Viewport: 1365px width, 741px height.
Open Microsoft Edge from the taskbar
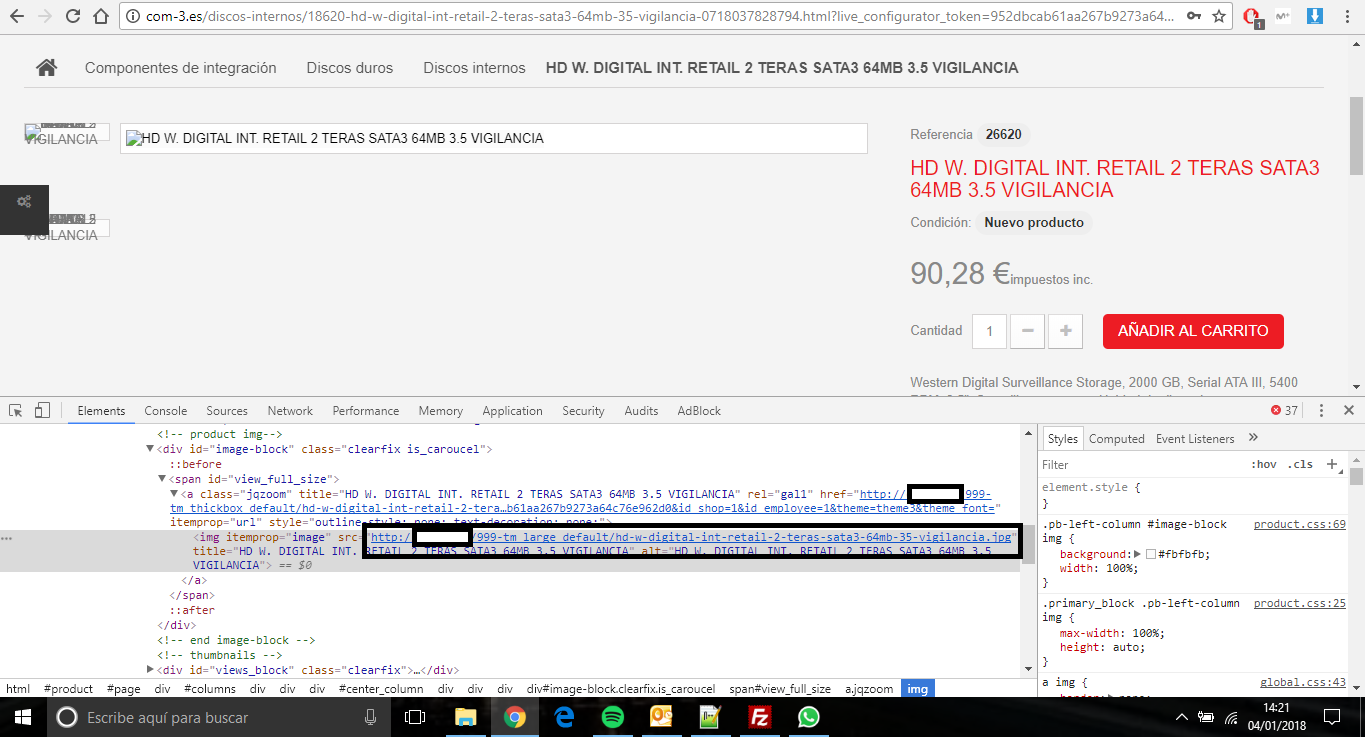pyautogui.click(x=564, y=717)
